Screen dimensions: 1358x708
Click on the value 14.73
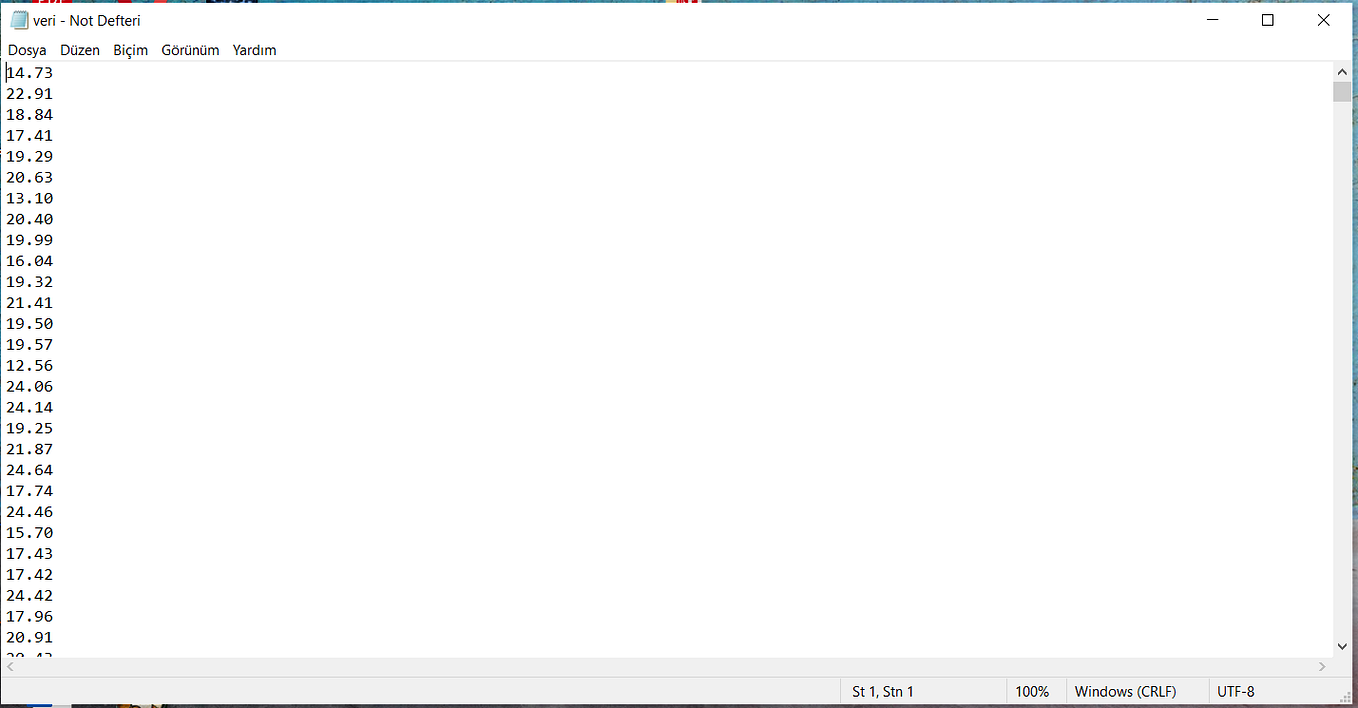point(29,72)
